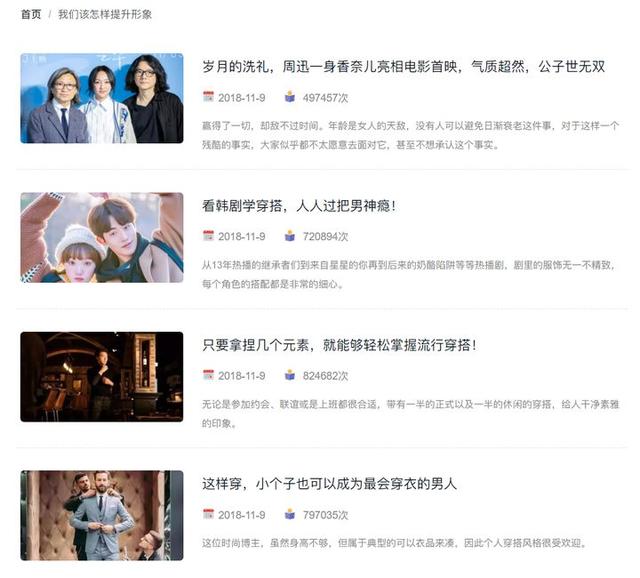This screenshot has width=640, height=578.
Task: Open the 只要拿捏几个元素 article title
Action: [339, 345]
